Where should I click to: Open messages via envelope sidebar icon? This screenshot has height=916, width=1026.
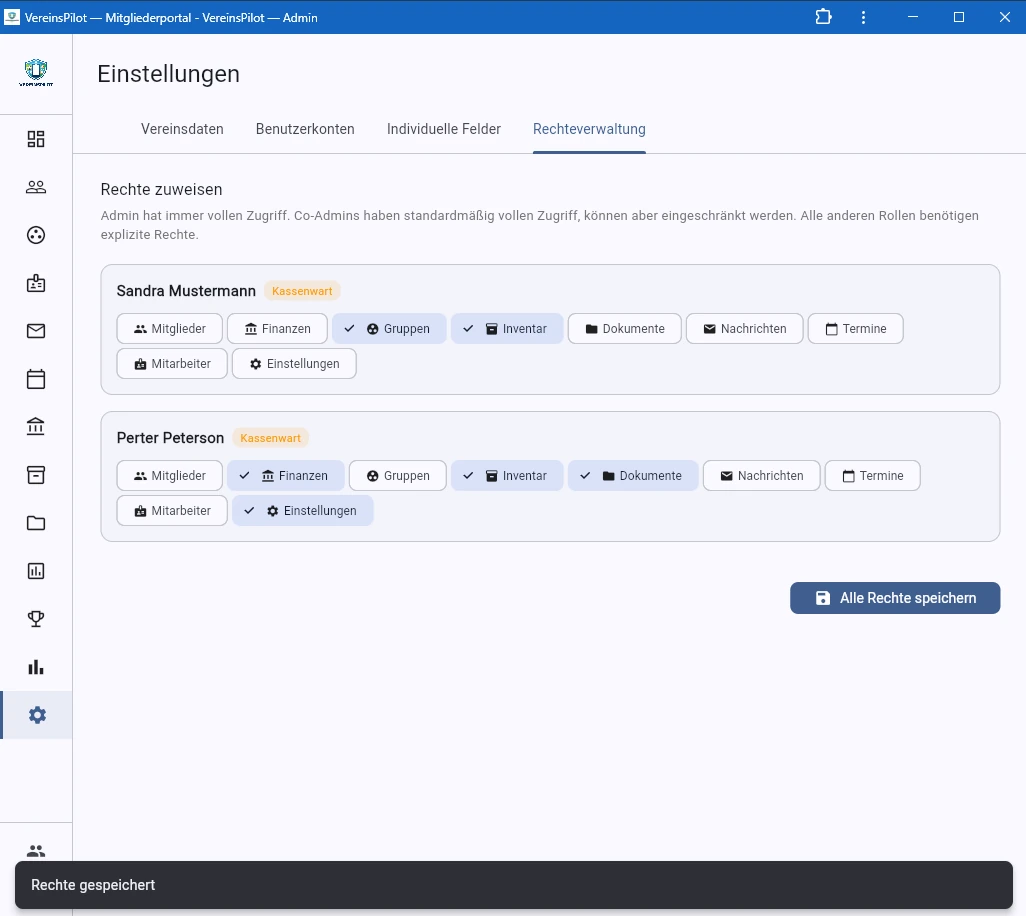point(36,331)
